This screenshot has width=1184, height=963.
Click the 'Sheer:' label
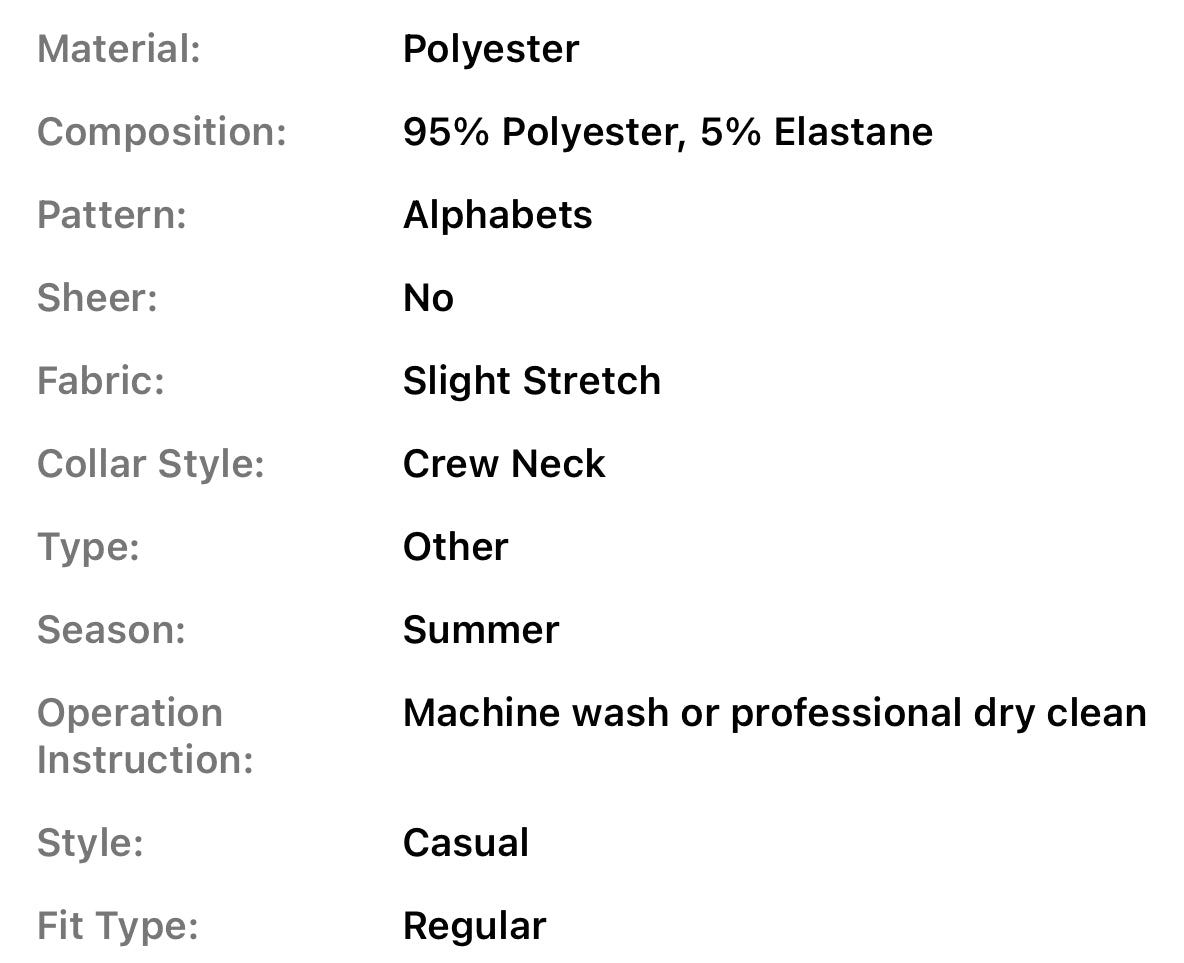tap(97, 298)
